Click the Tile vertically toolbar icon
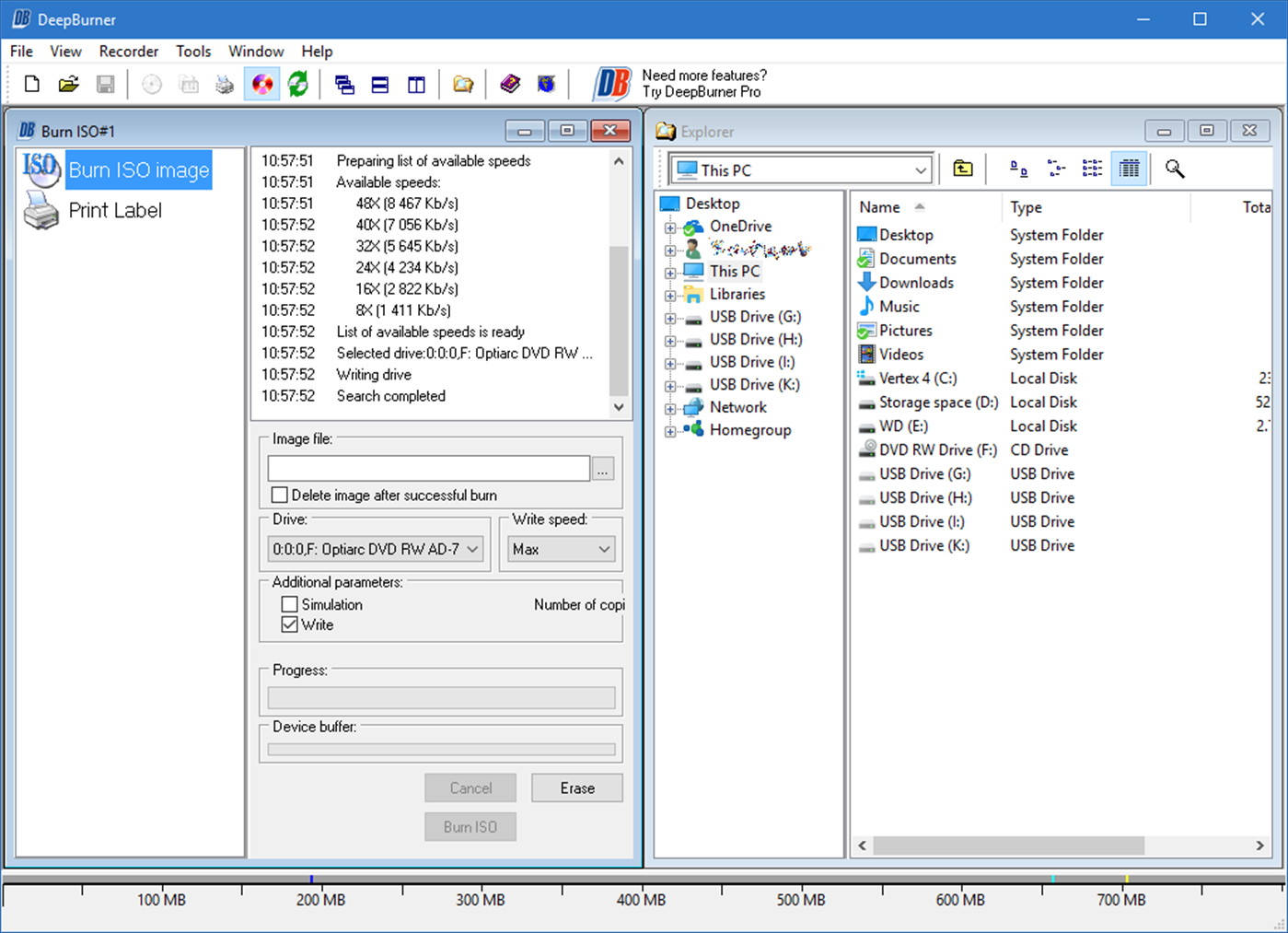The width and height of the screenshot is (1288, 933). [417, 85]
